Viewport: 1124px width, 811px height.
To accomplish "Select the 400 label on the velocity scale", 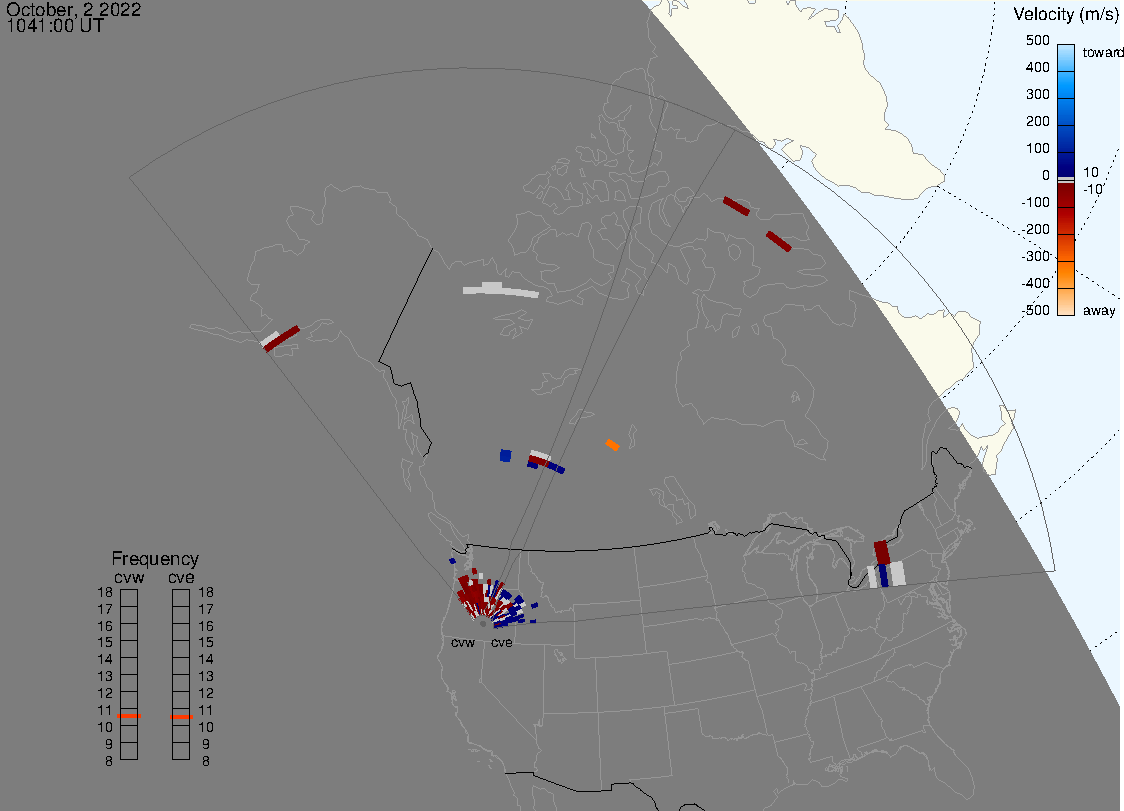I will point(1037,67).
